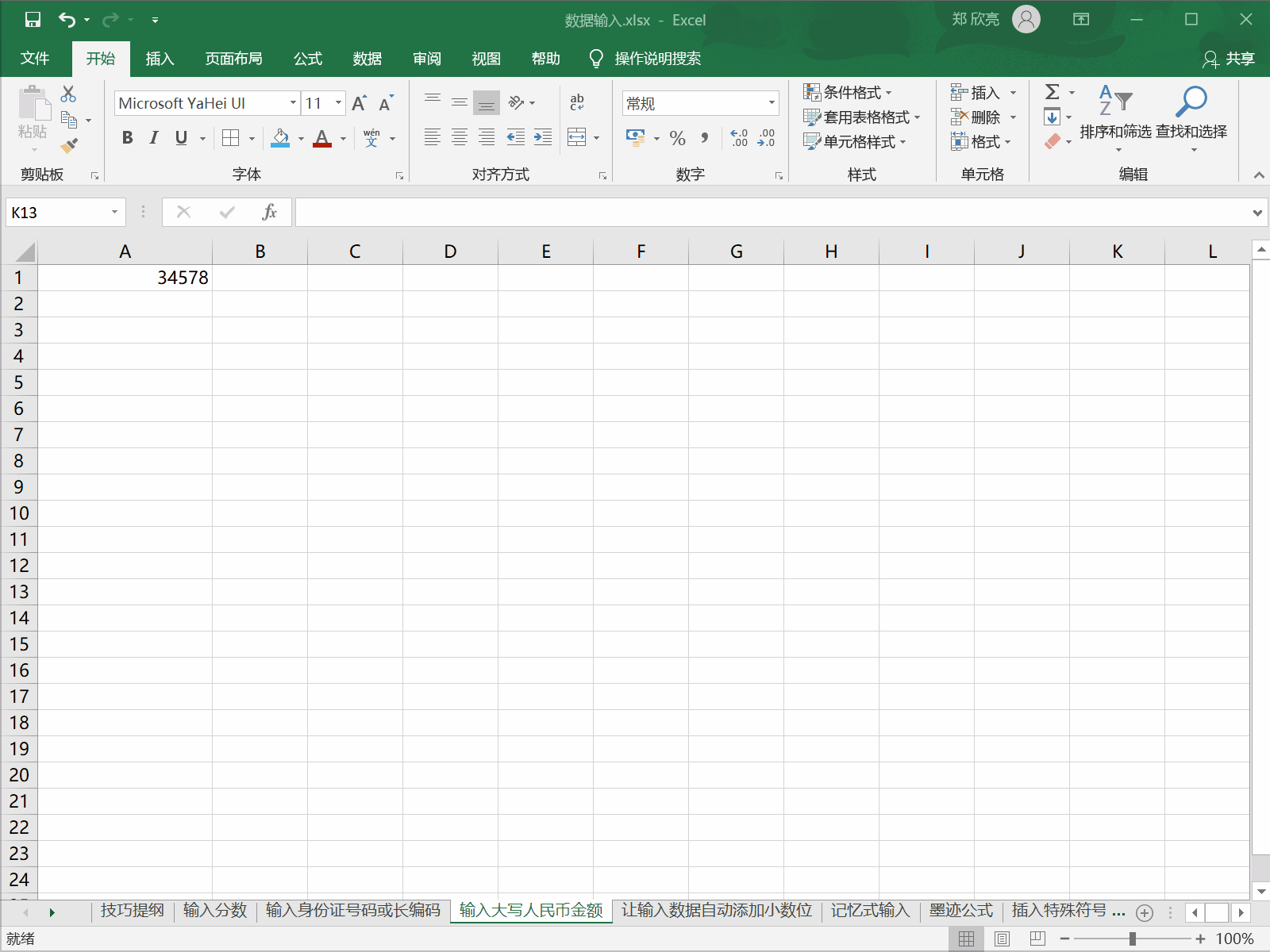Click 共享 Share button
1270x952 pixels.
point(1229,59)
